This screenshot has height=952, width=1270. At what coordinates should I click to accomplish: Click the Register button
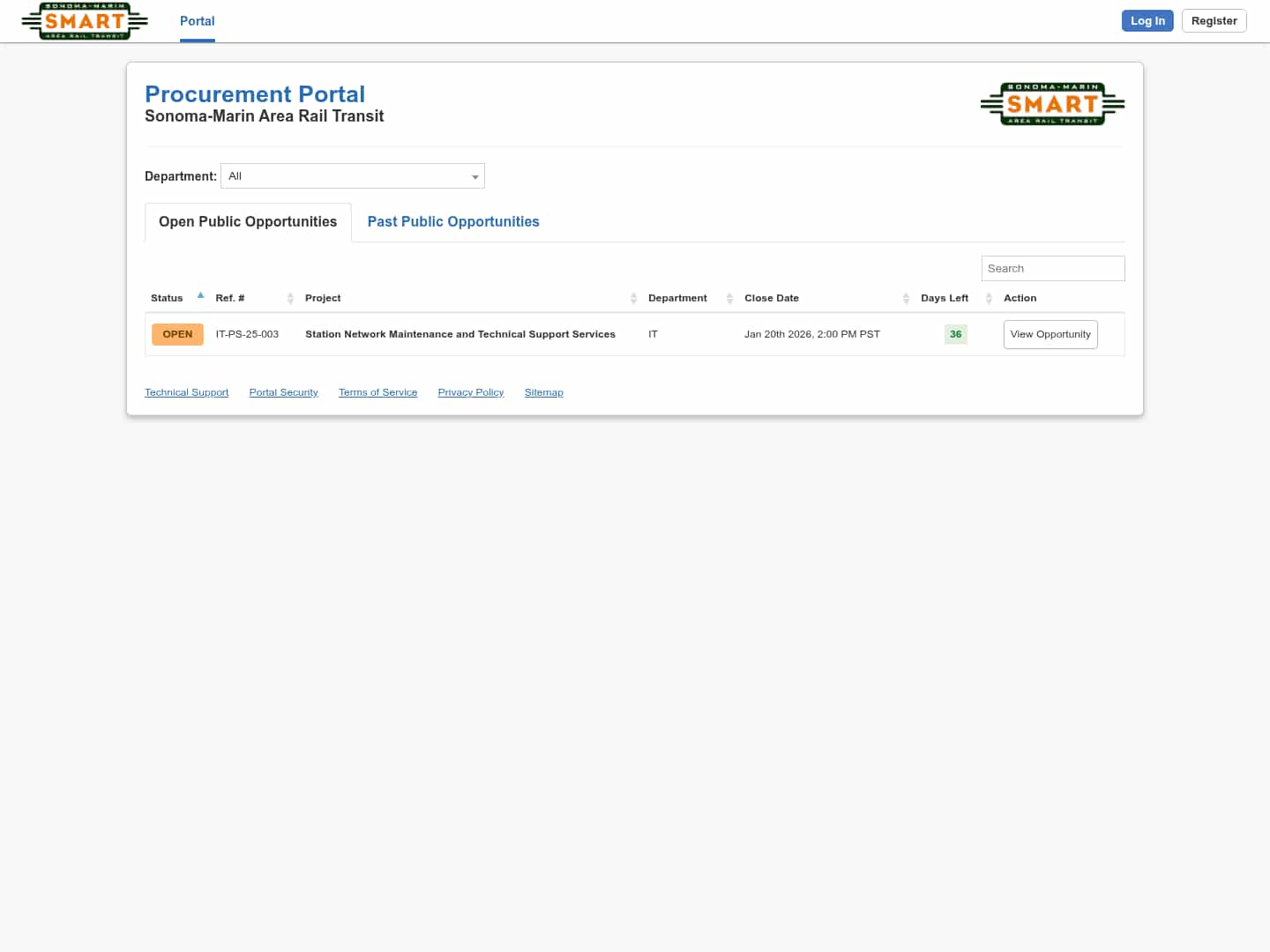pos(1214,20)
